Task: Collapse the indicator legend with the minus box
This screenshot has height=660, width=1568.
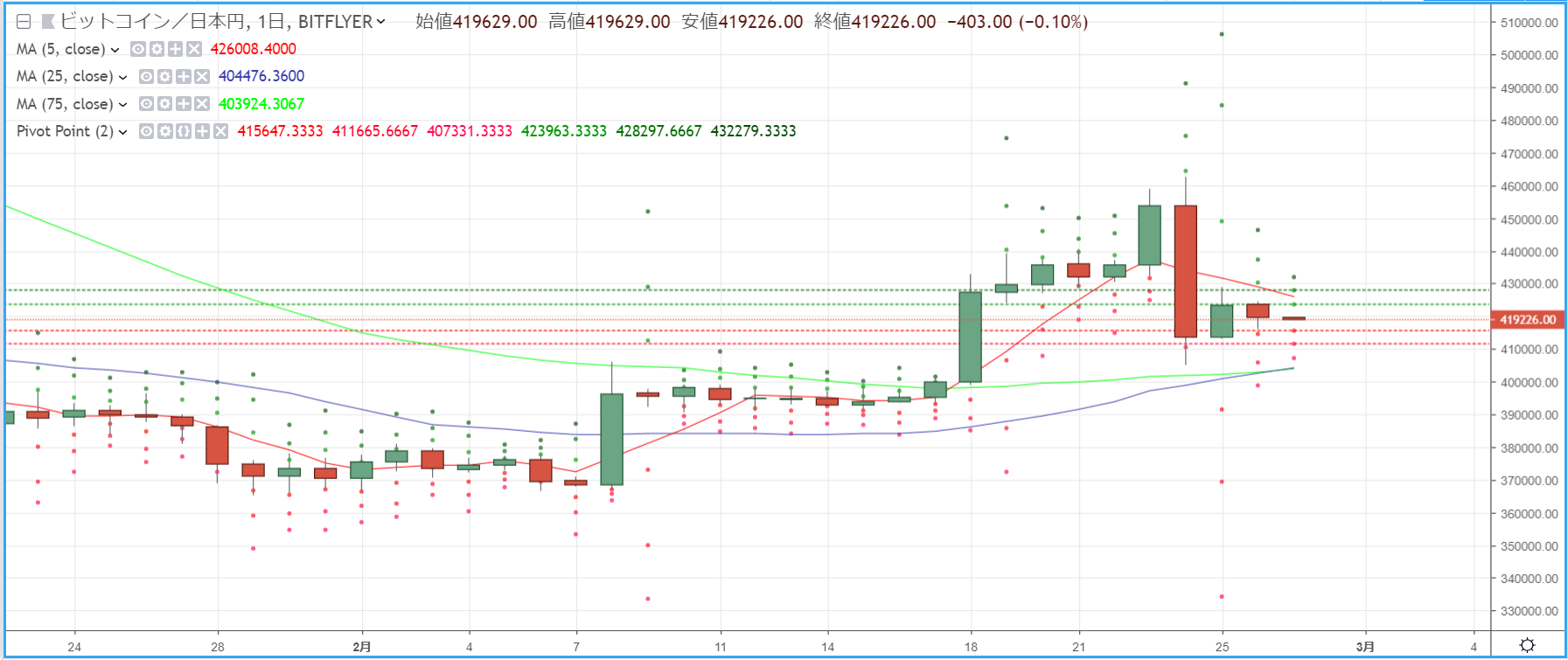Action: point(24,22)
